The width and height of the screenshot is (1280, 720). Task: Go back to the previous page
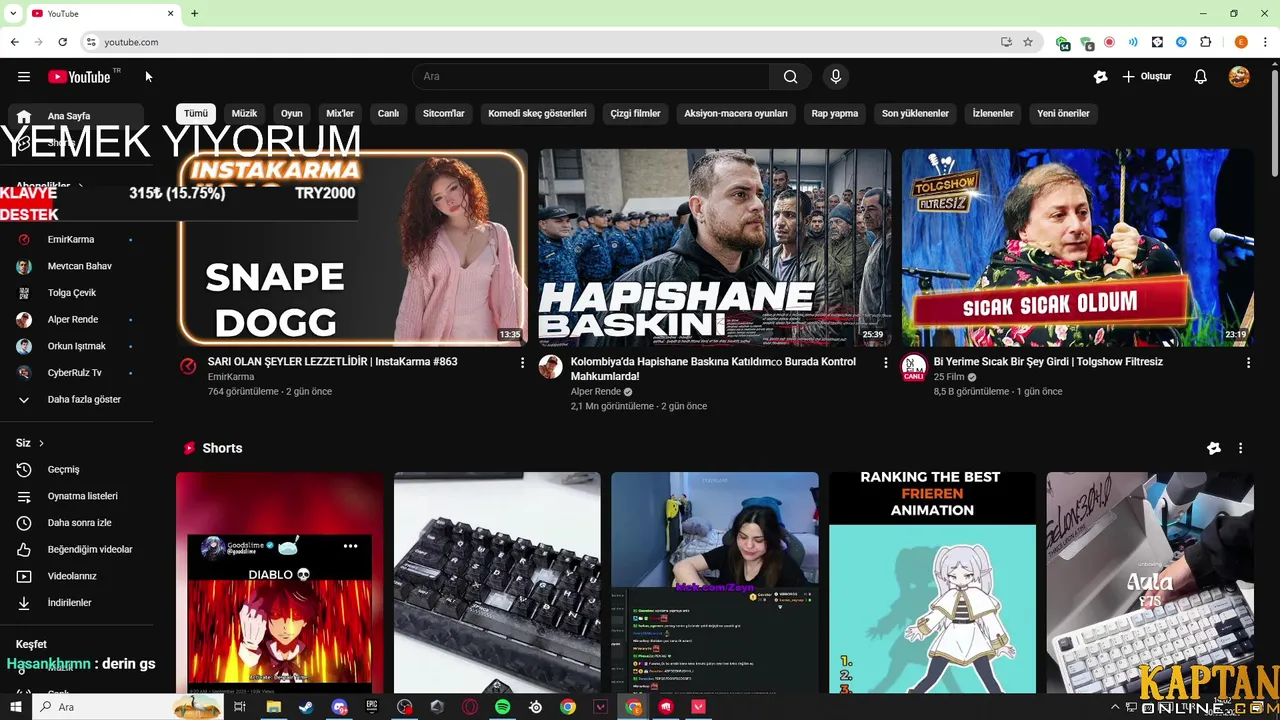coord(14,42)
